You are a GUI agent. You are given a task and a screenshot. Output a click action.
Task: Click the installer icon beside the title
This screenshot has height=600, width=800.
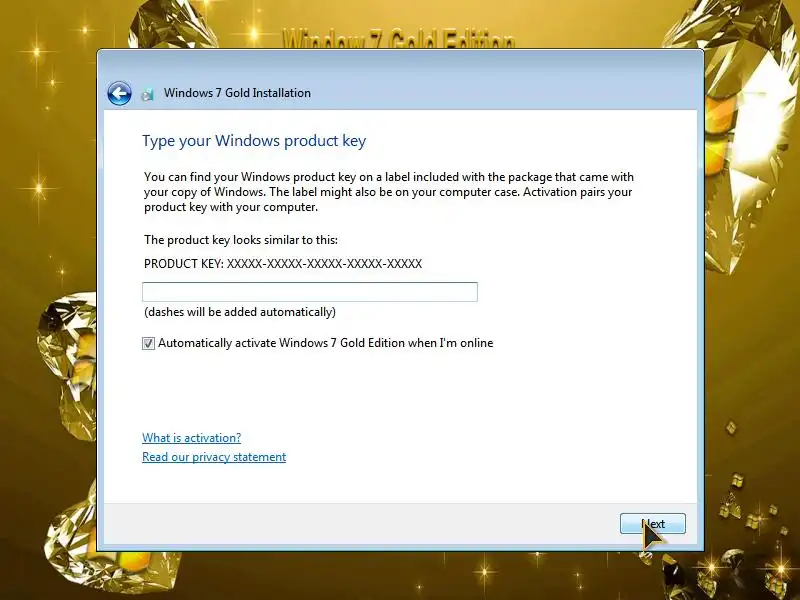pyautogui.click(x=148, y=94)
